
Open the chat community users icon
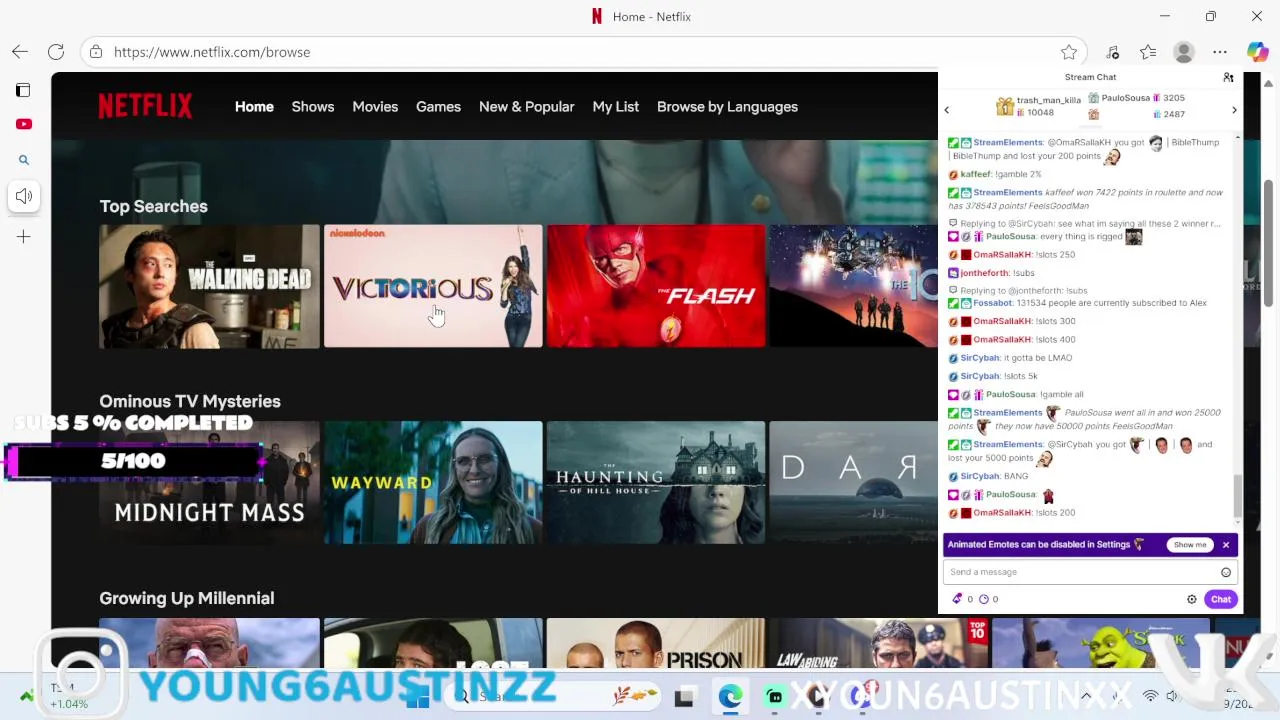pyautogui.click(x=1228, y=77)
